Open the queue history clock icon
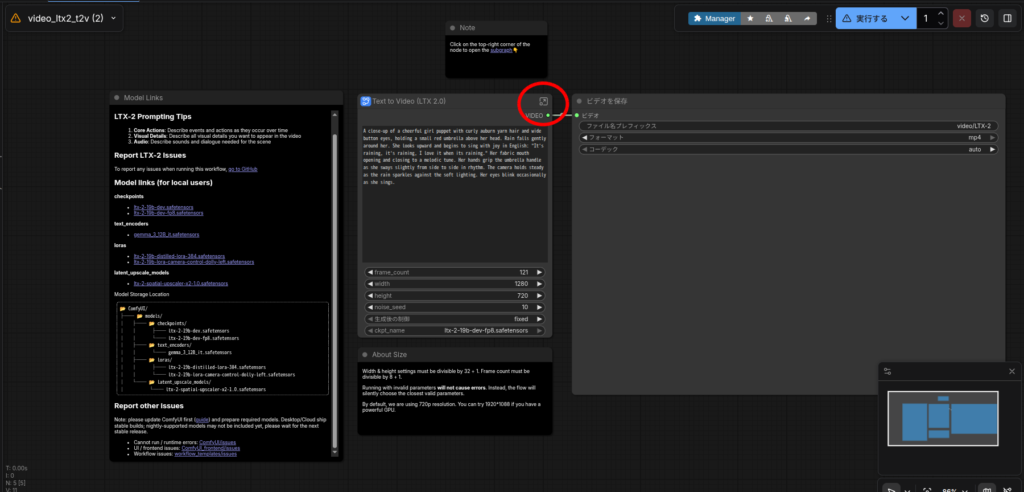 [x=985, y=18]
